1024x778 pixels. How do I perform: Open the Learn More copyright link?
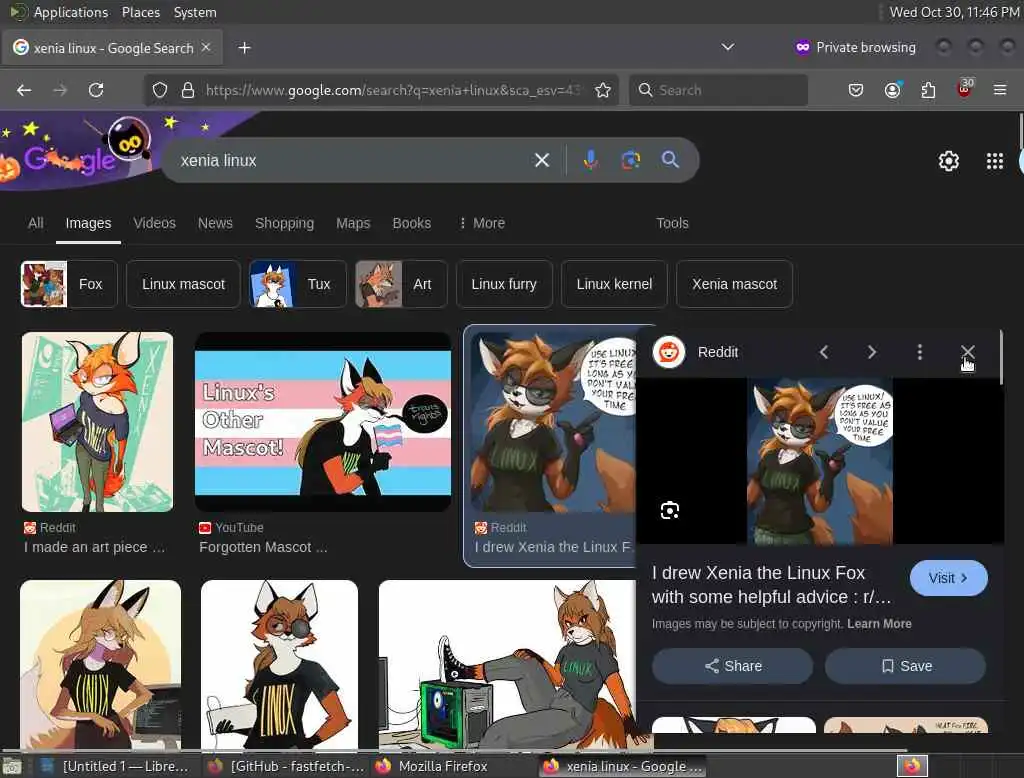[x=879, y=624]
